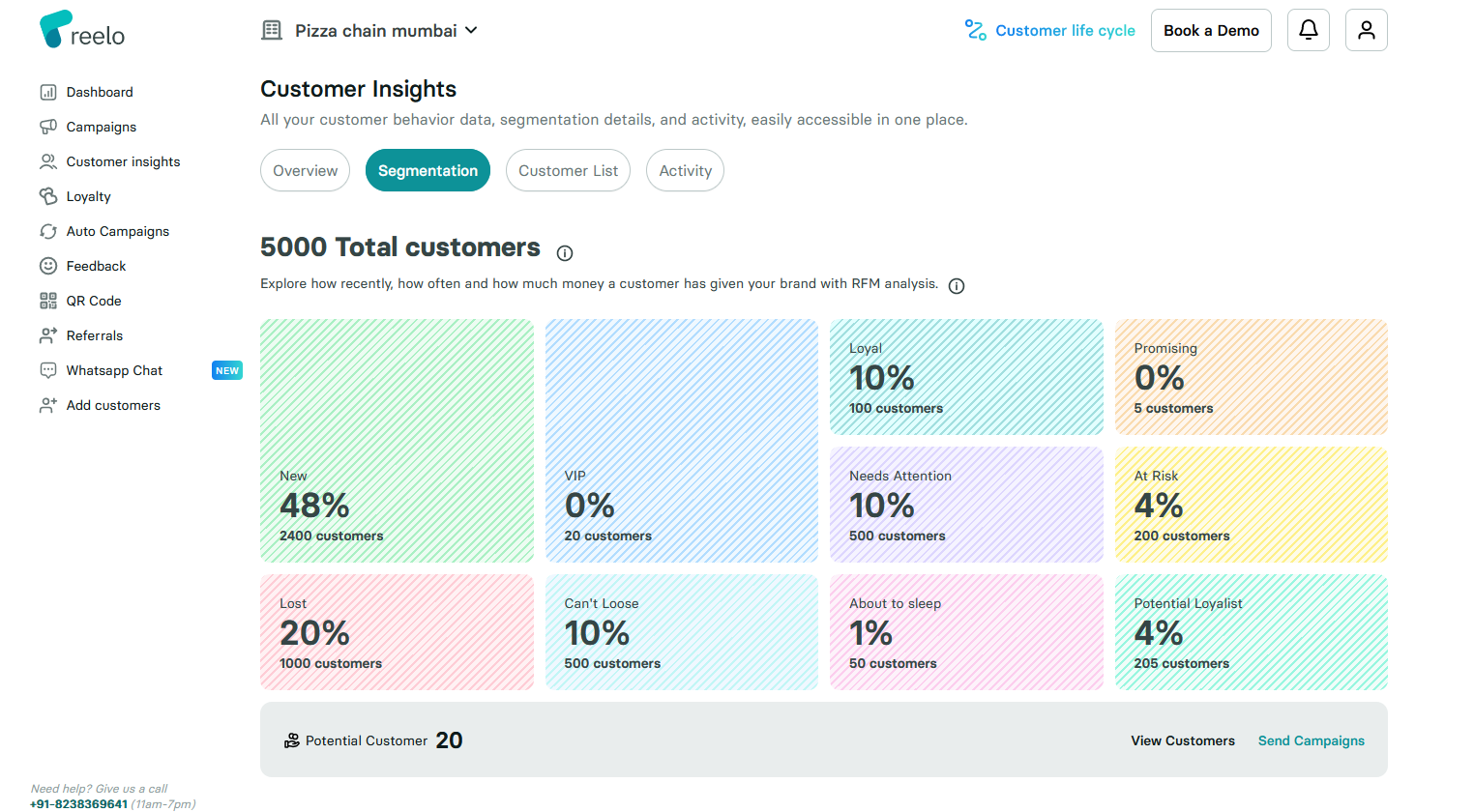This screenshot has height=812, width=1474.
Task: Select the pink Lost segment tile
Action: tap(397, 632)
